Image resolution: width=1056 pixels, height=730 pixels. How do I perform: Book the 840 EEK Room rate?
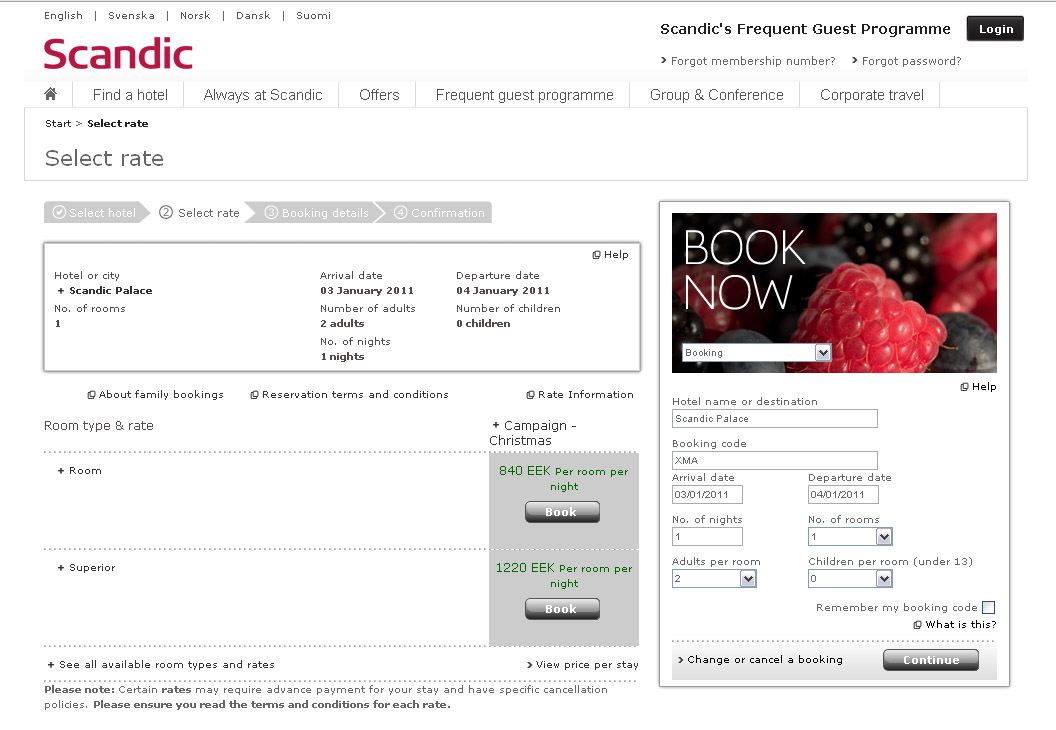(562, 512)
